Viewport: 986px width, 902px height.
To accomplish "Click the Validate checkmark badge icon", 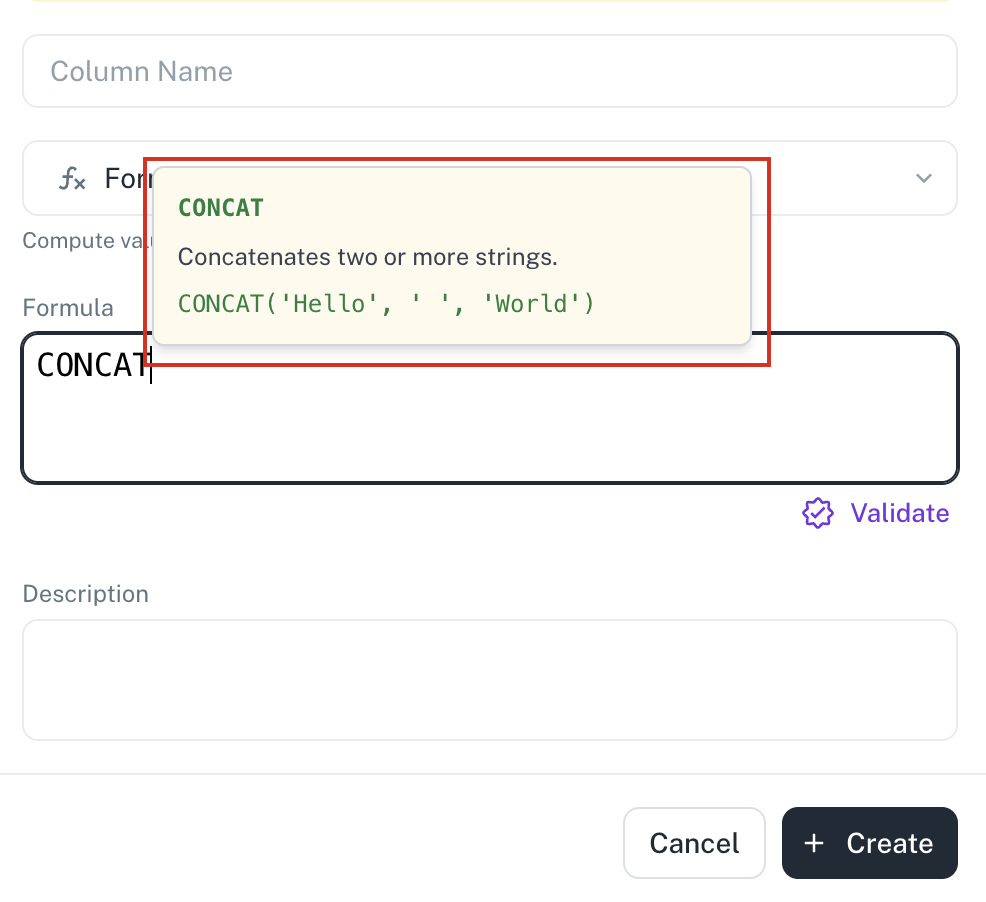I will (x=817, y=513).
